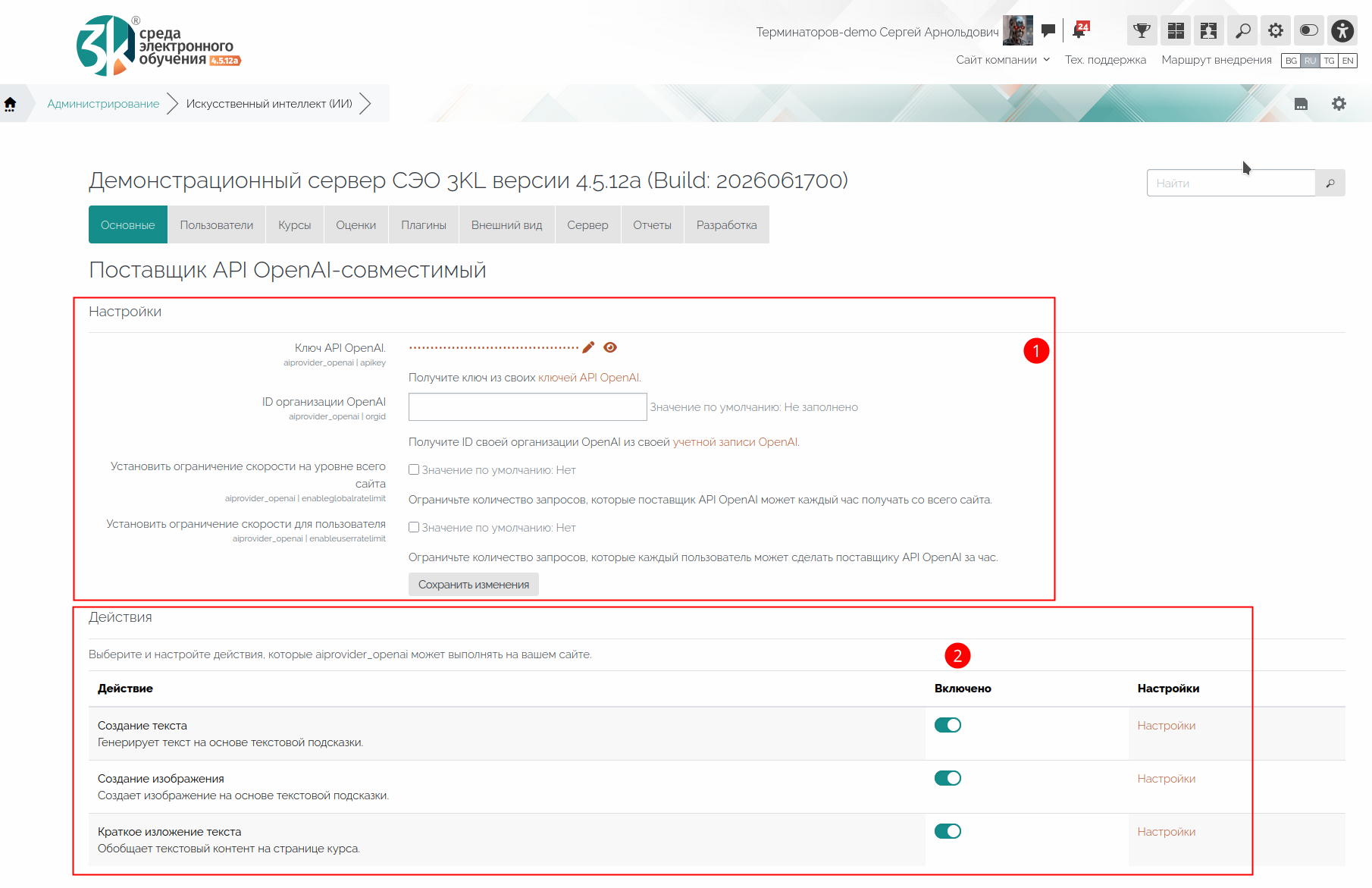Screen dimensions: 1372x888
Task: Switch language to TG
Action: pyautogui.click(x=1329, y=61)
